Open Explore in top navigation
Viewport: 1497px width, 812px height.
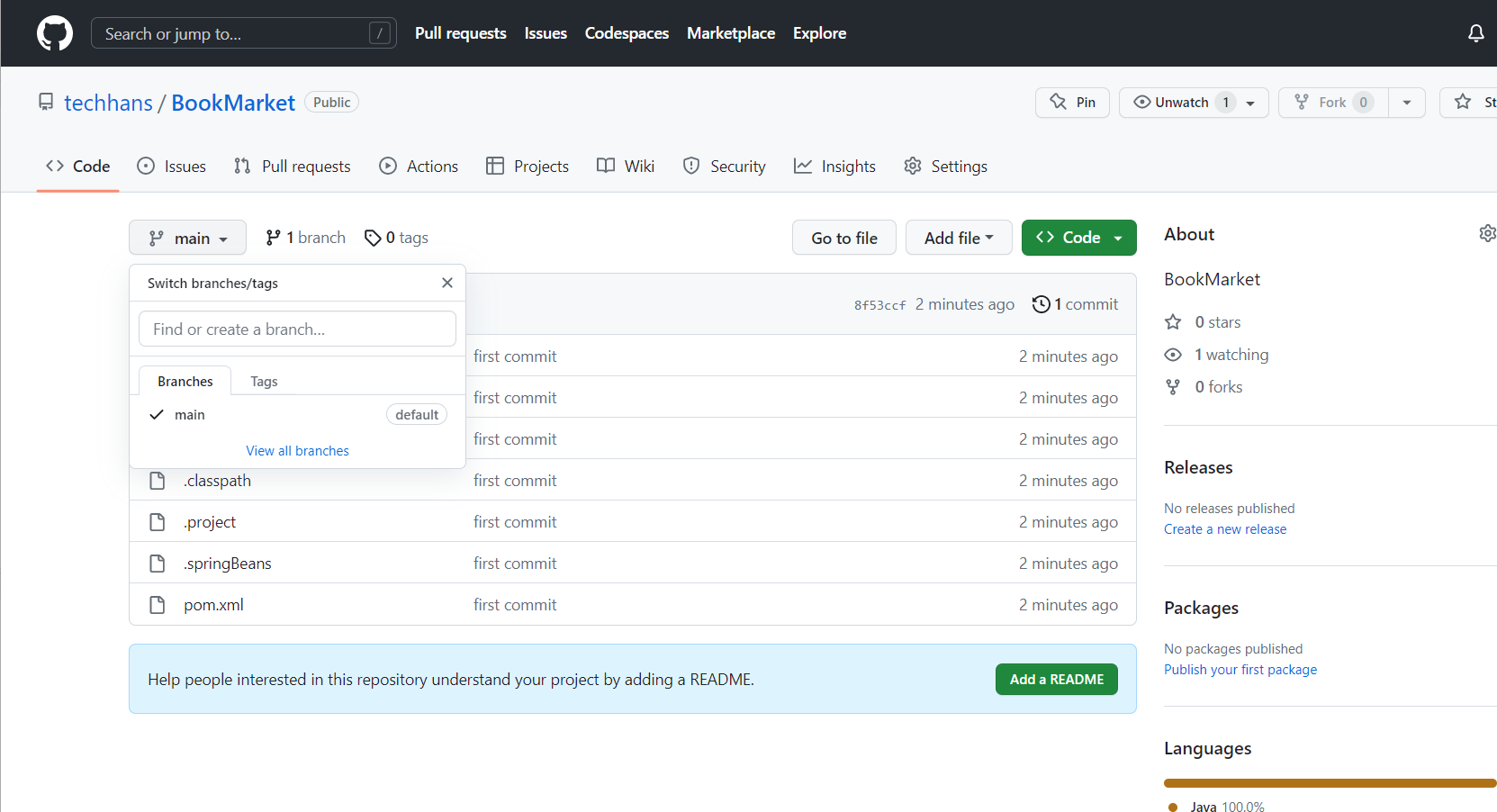click(819, 33)
